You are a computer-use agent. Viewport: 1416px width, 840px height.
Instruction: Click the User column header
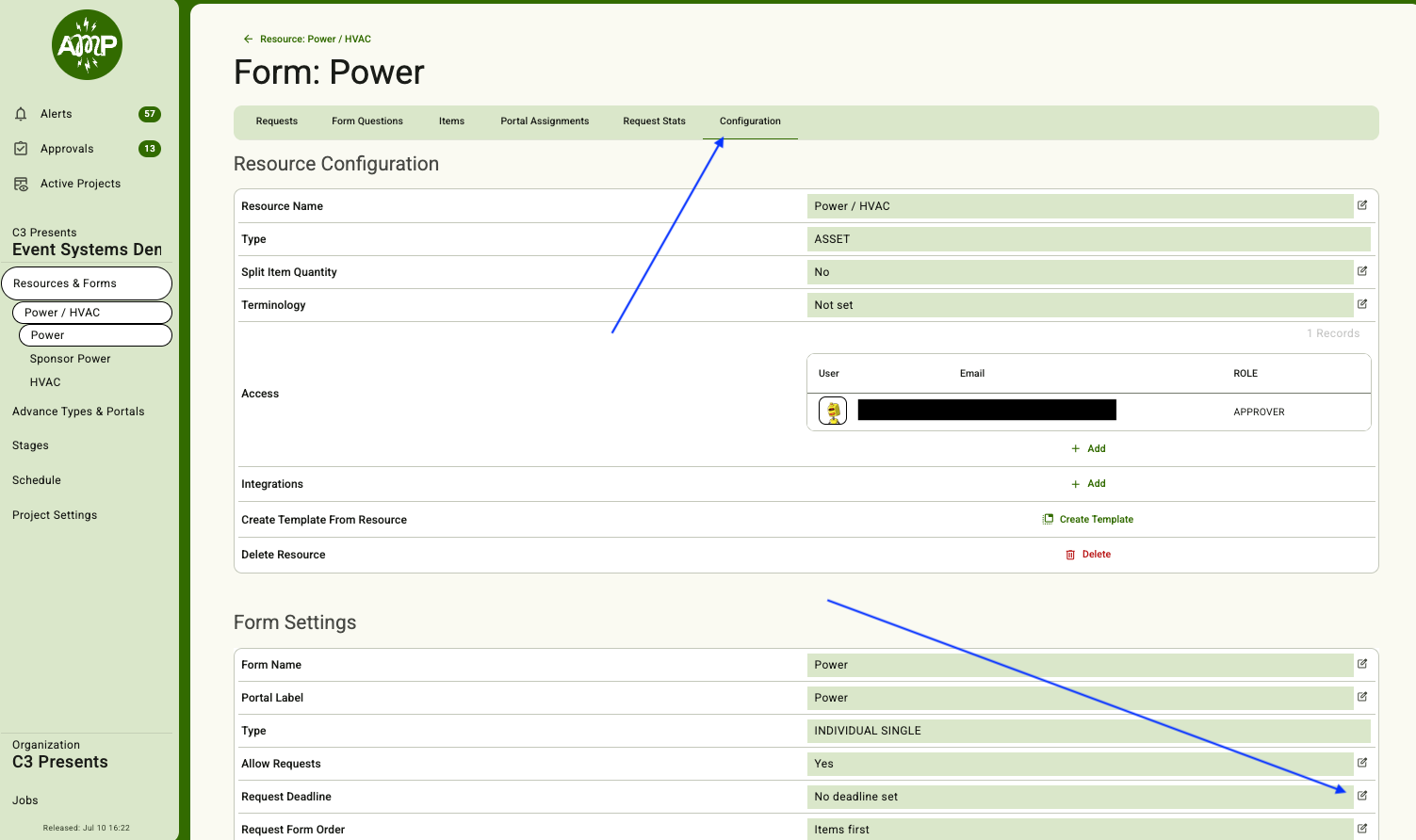[829, 374]
